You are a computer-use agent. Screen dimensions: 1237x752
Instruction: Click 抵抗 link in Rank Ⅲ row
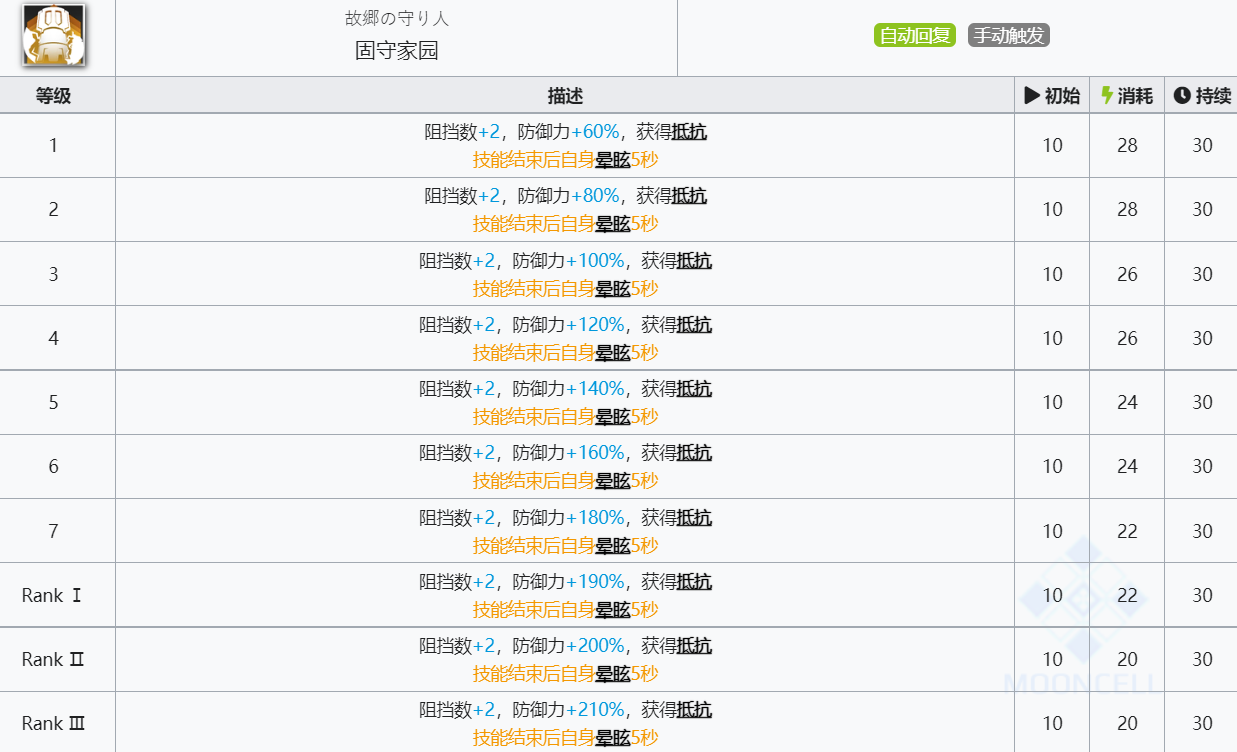694,710
